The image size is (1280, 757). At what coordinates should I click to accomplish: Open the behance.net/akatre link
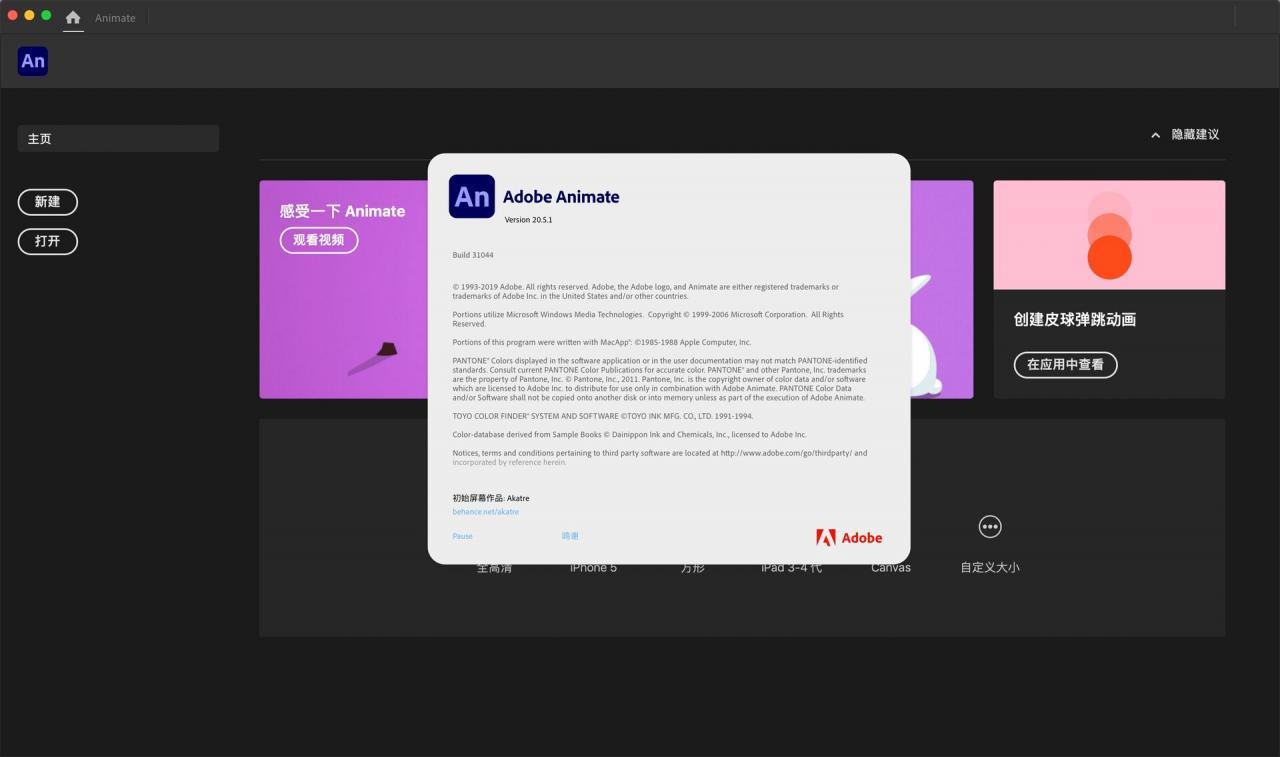click(486, 512)
